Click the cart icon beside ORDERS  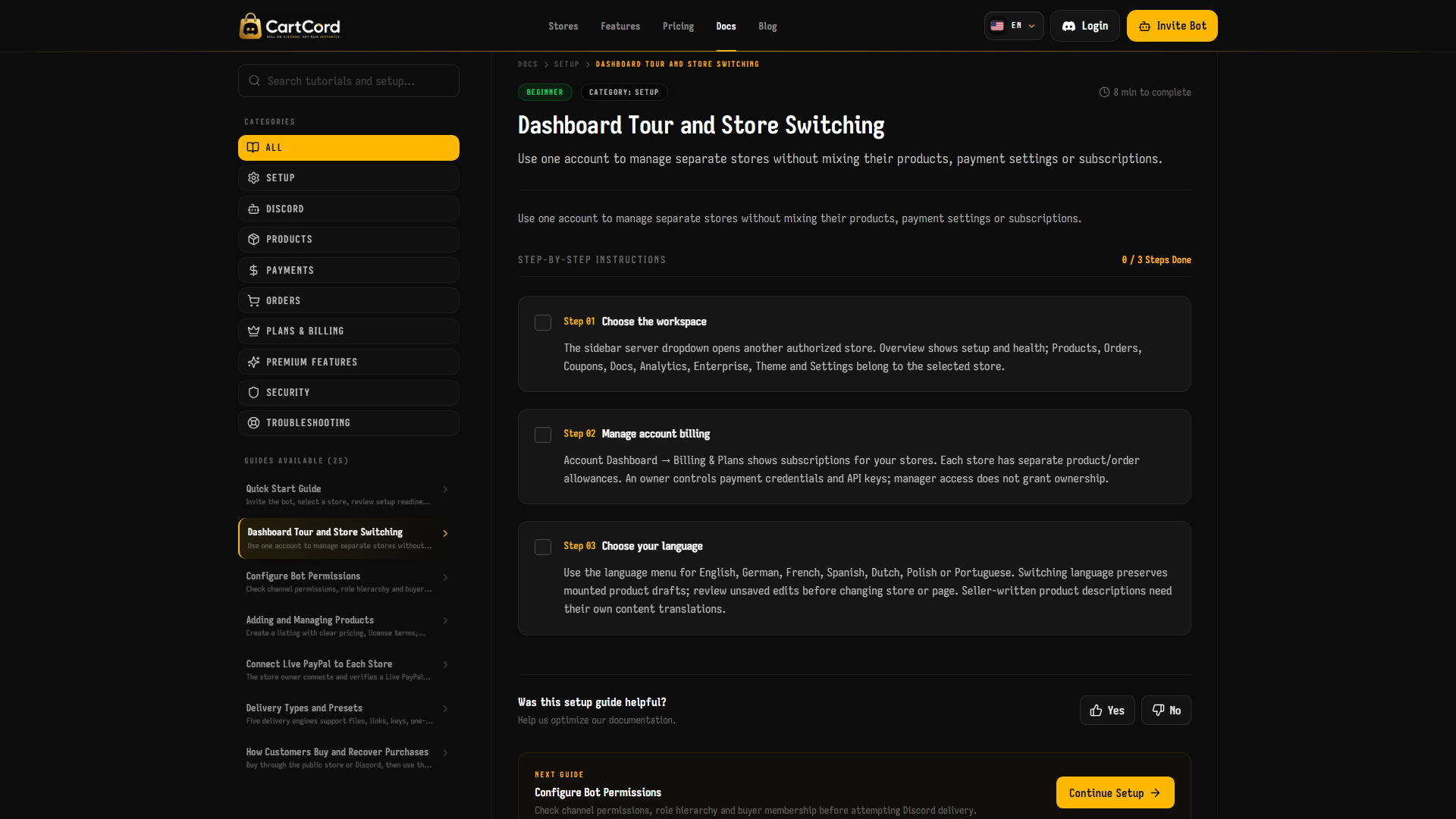click(253, 300)
